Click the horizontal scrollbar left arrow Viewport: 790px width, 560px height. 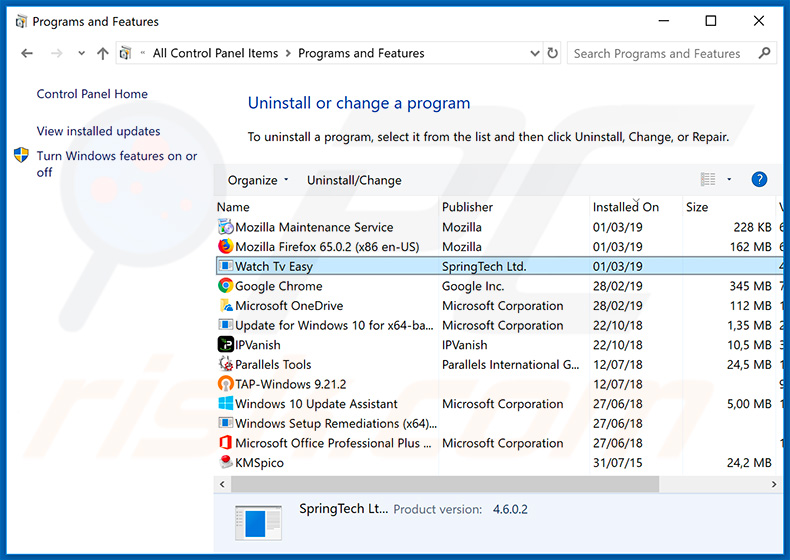coord(222,484)
